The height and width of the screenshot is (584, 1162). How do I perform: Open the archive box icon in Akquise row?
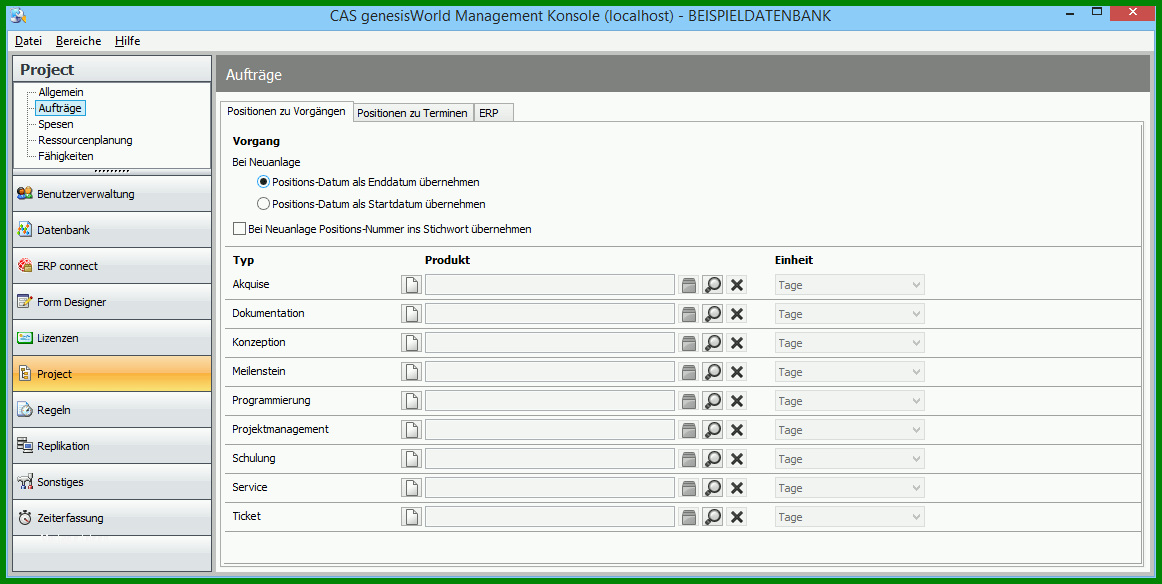pyautogui.click(x=688, y=285)
